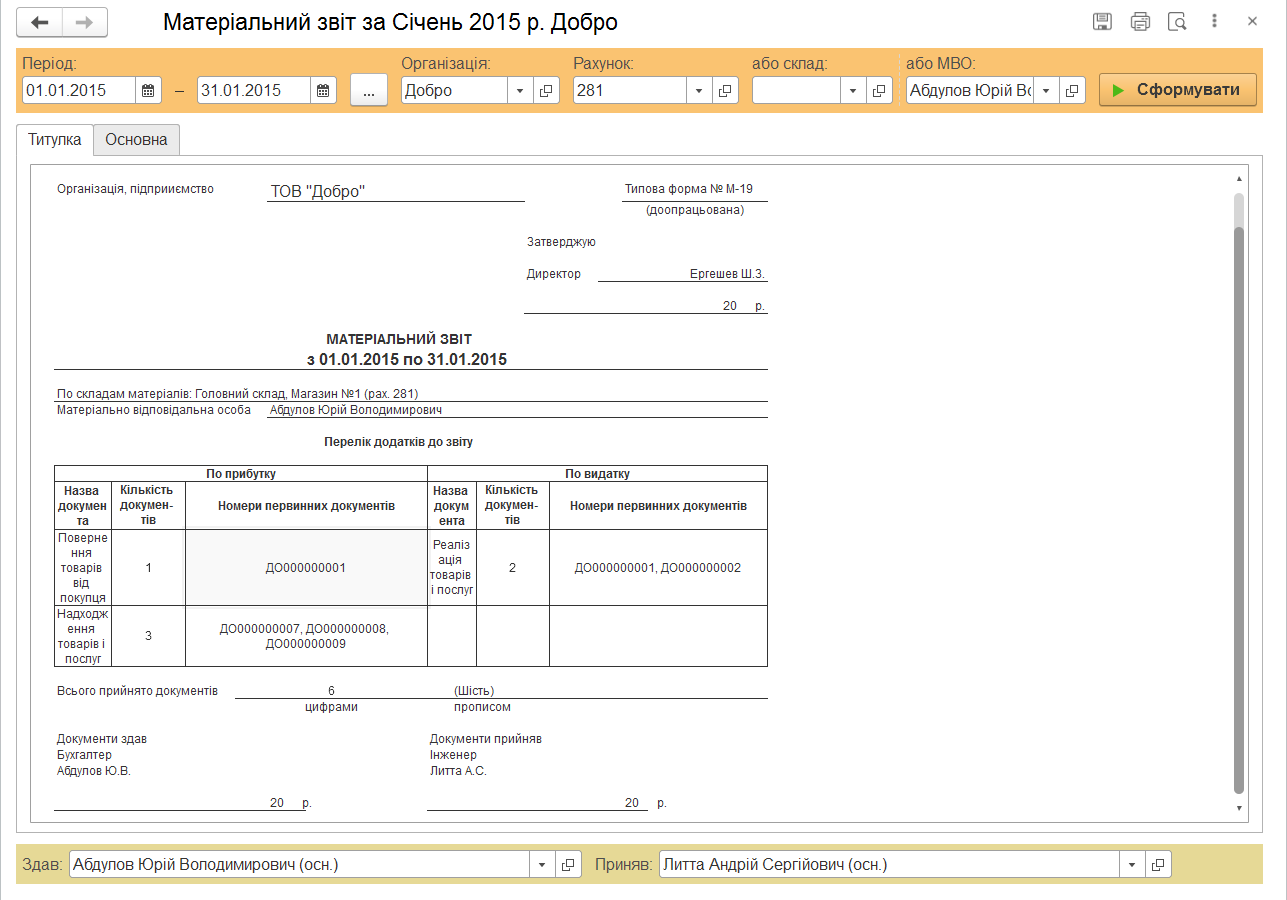Open print preview with the magnifier page icon
Screen dimensions: 1287x900
(1177, 21)
